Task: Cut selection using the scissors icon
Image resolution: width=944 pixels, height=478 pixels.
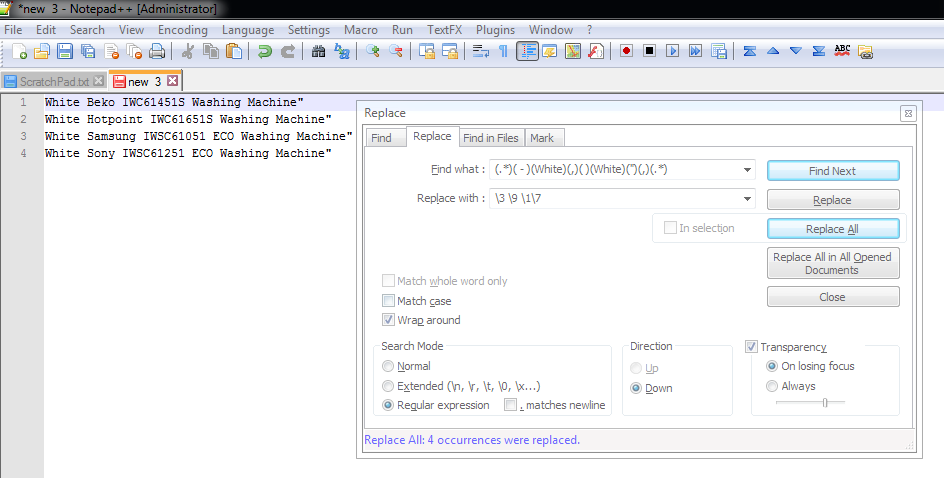Action: (187, 52)
